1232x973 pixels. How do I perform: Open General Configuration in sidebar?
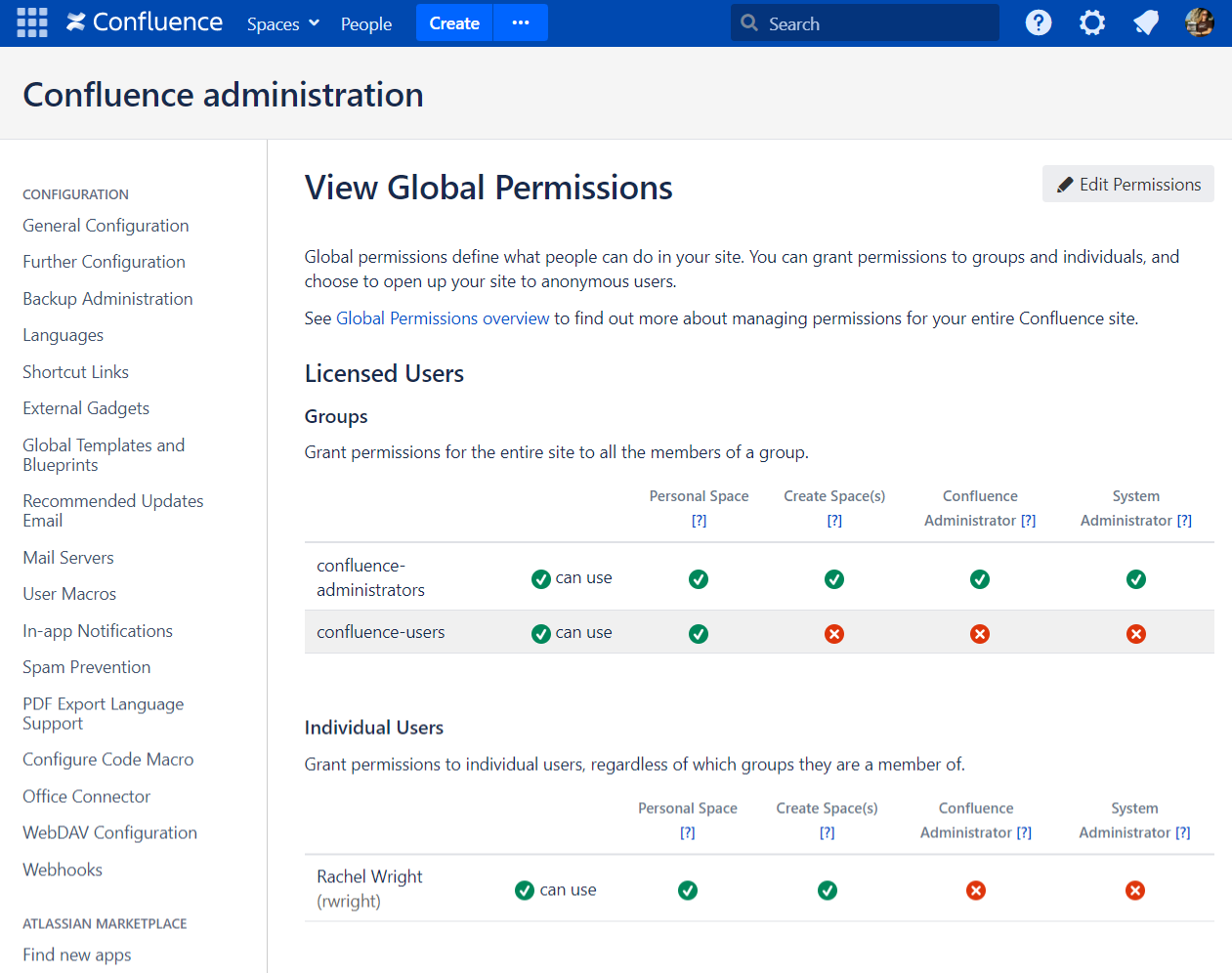pyautogui.click(x=106, y=226)
